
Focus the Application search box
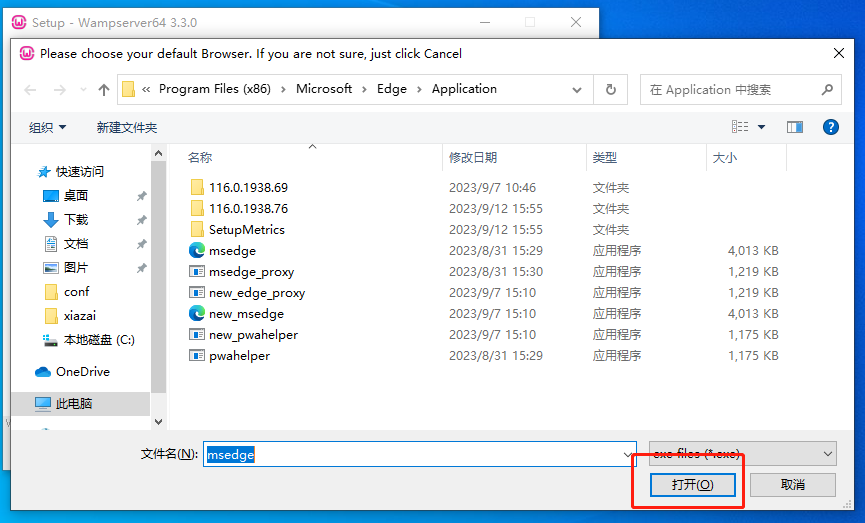[740, 89]
